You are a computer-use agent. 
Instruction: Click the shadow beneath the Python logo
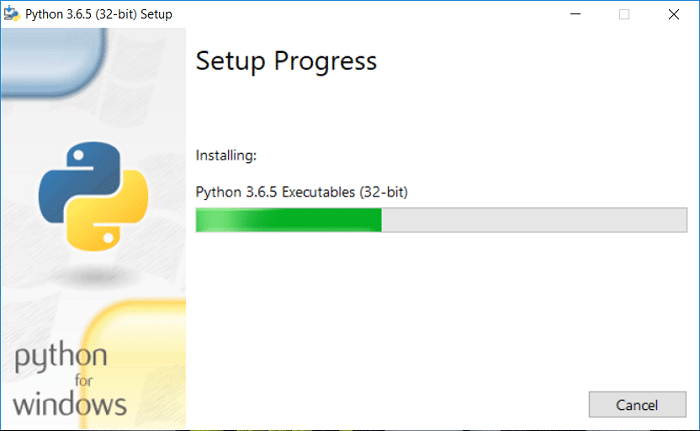coord(93,274)
